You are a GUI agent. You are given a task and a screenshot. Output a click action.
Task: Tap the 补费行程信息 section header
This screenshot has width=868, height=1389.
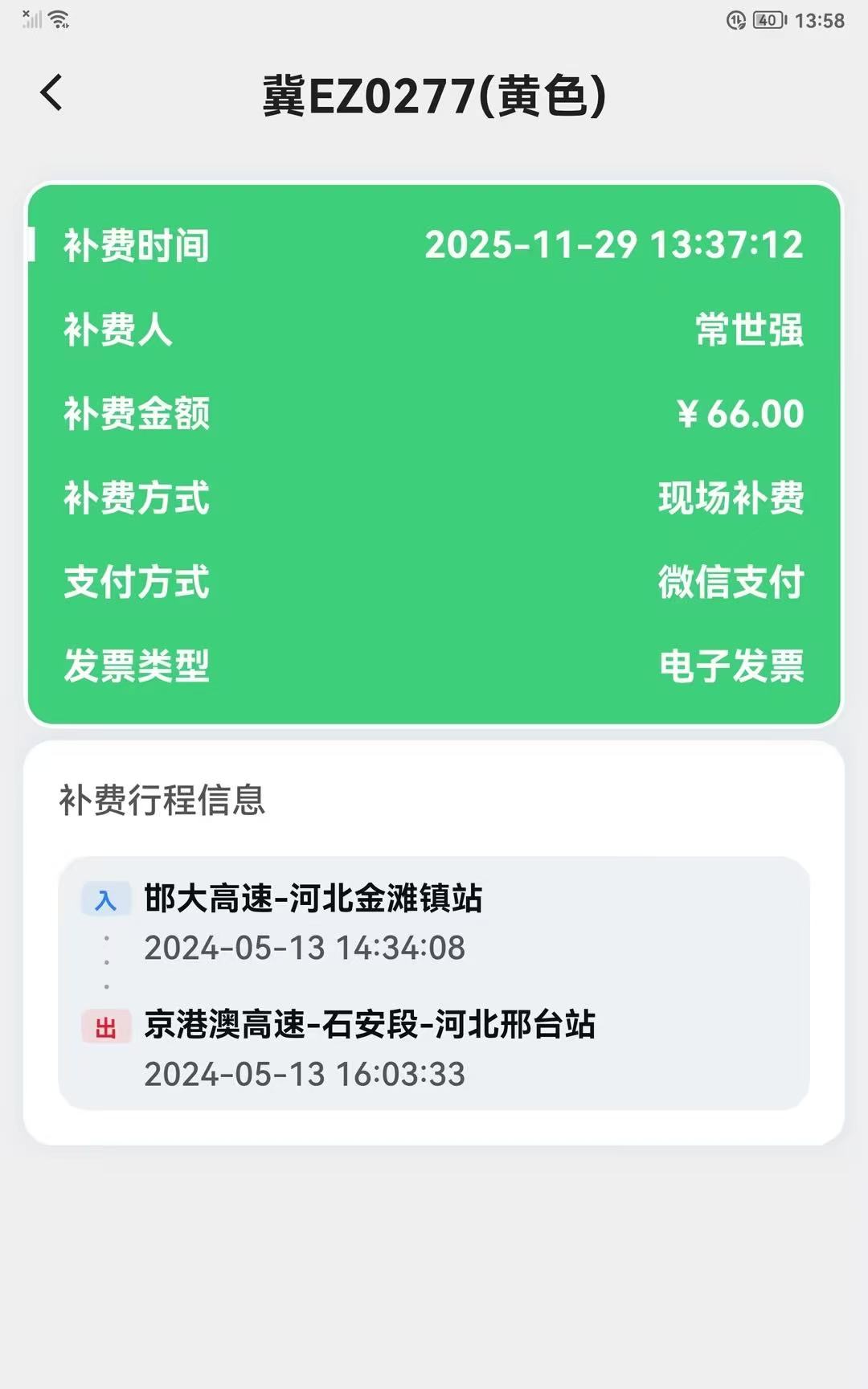coord(162,800)
